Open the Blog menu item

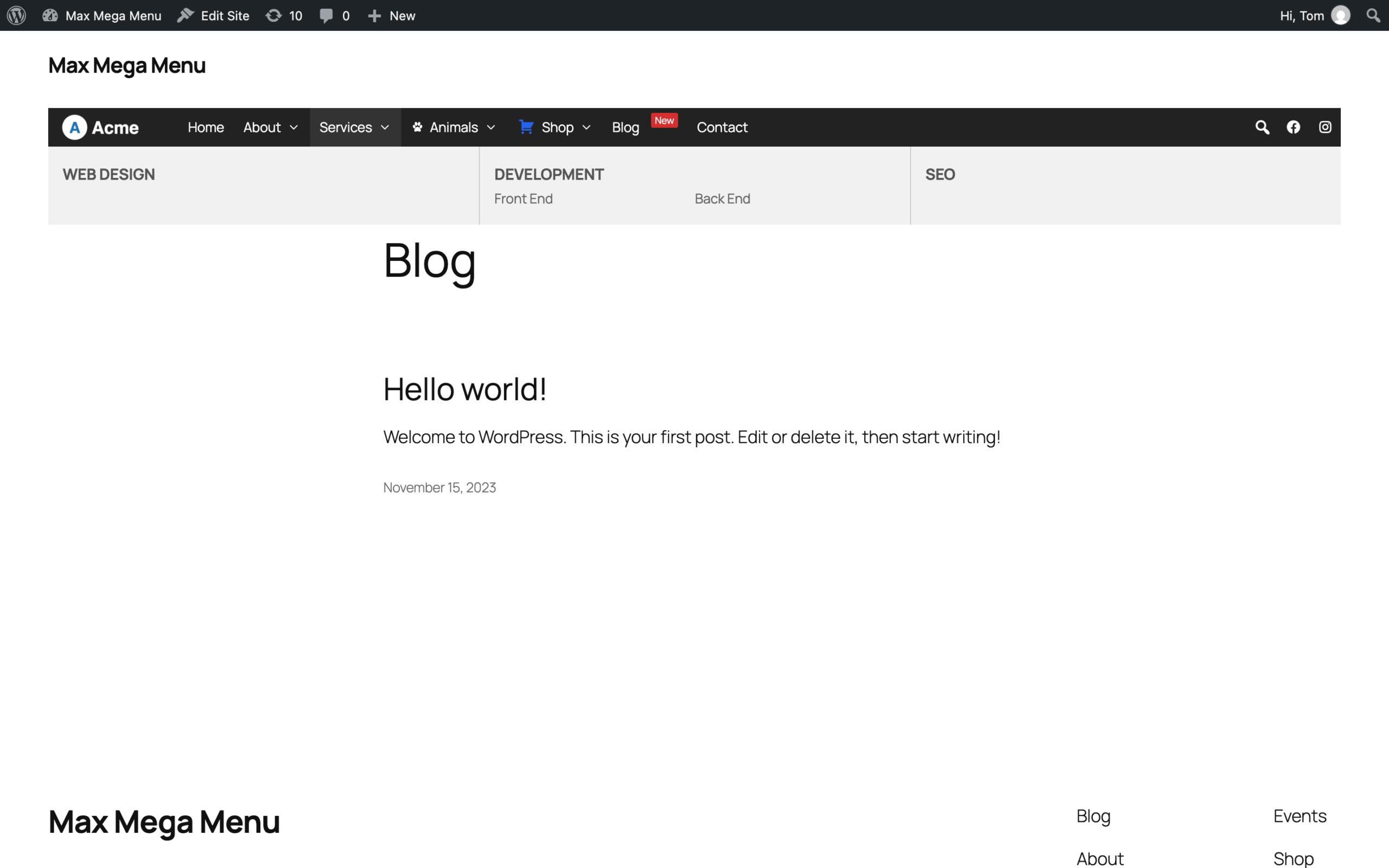pos(626,127)
